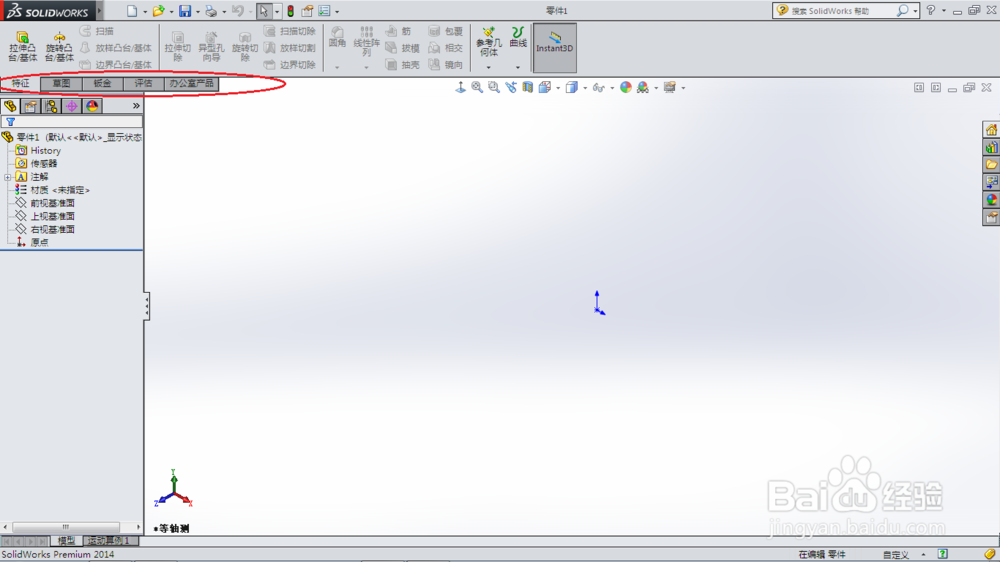Click the Edit Appearance color ball icon
The image size is (1000, 562).
coord(626,87)
